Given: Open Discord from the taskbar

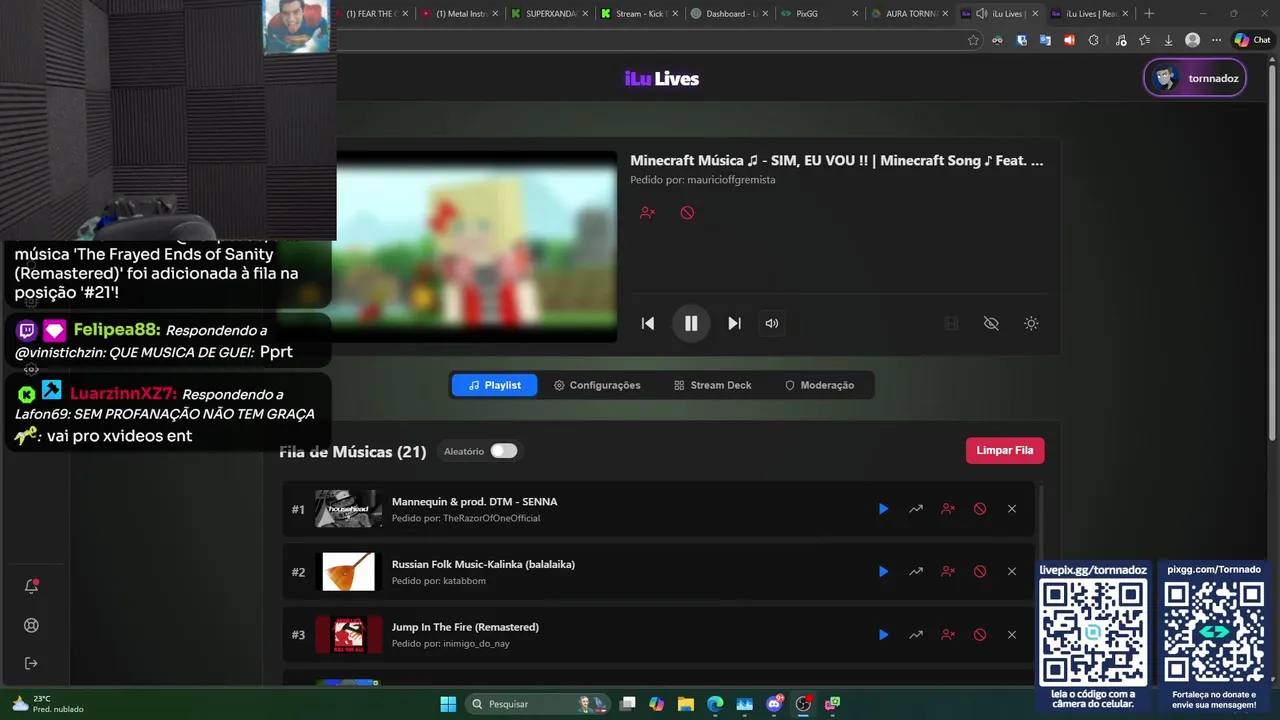Looking at the screenshot, I should pos(774,704).
